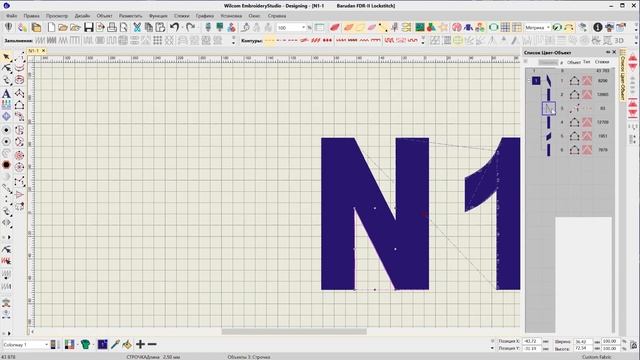Click the Open folder icon

[62, 27]
